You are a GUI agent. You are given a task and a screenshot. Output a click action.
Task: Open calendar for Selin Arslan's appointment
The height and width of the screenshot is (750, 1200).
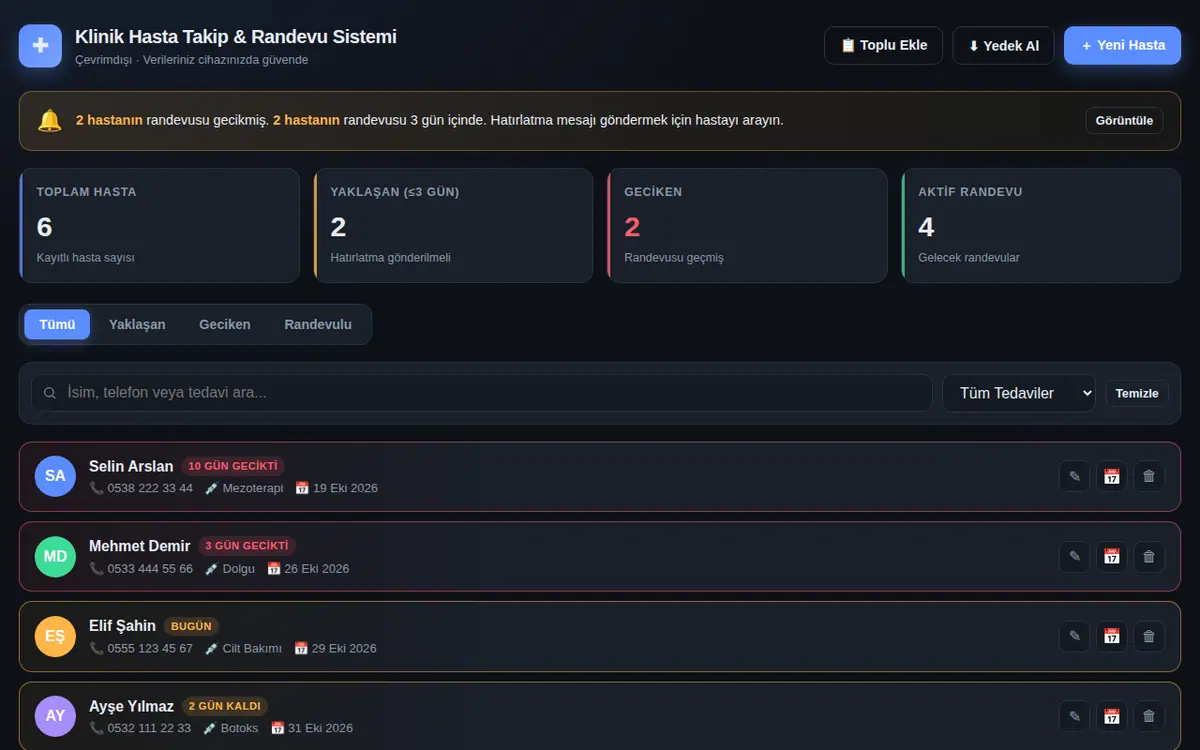(x=1111, y=476)
